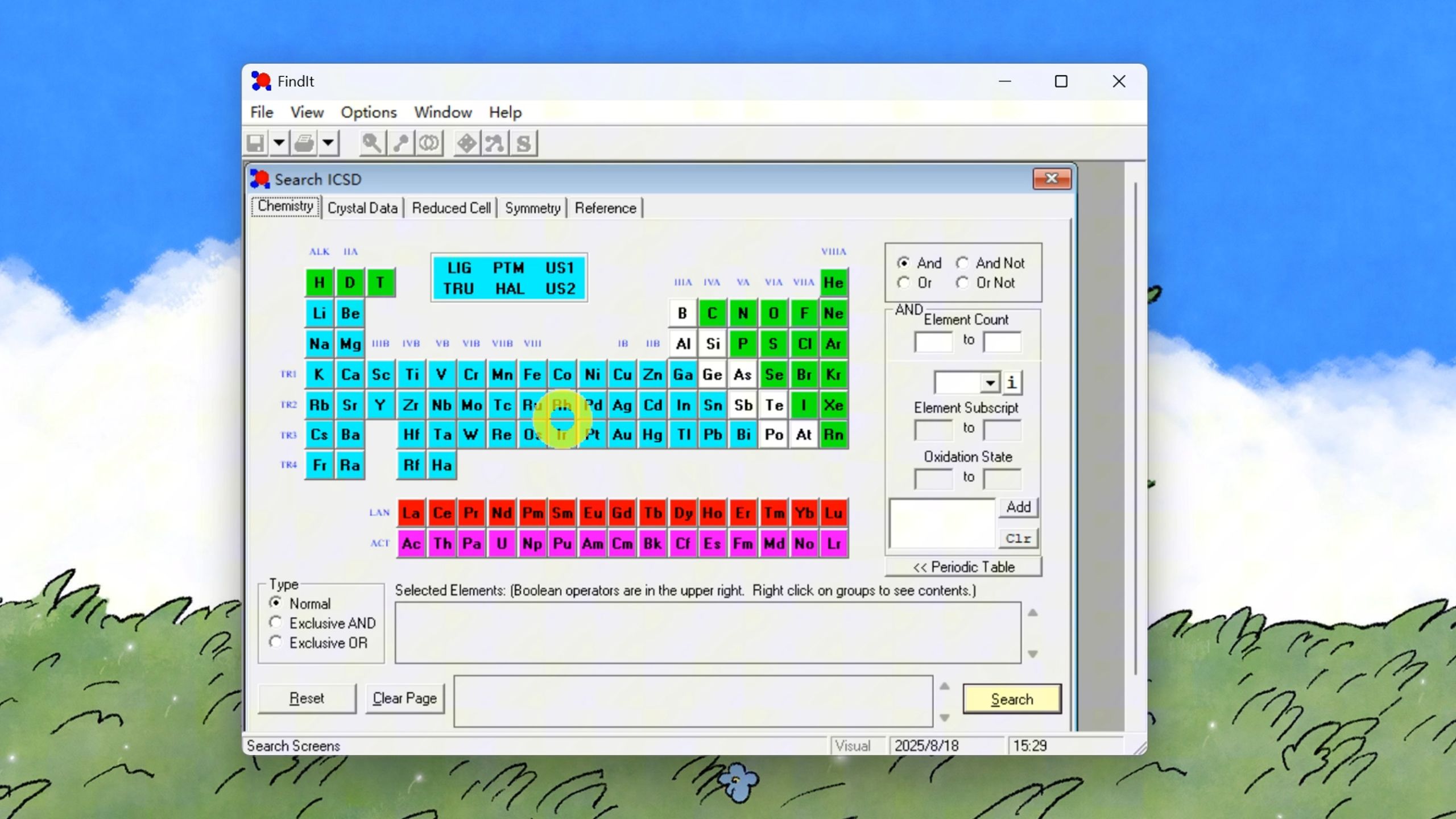Screen dimensions: 1456x819
Task: Click down arrow beside query text box
Action: click(945, 718)
